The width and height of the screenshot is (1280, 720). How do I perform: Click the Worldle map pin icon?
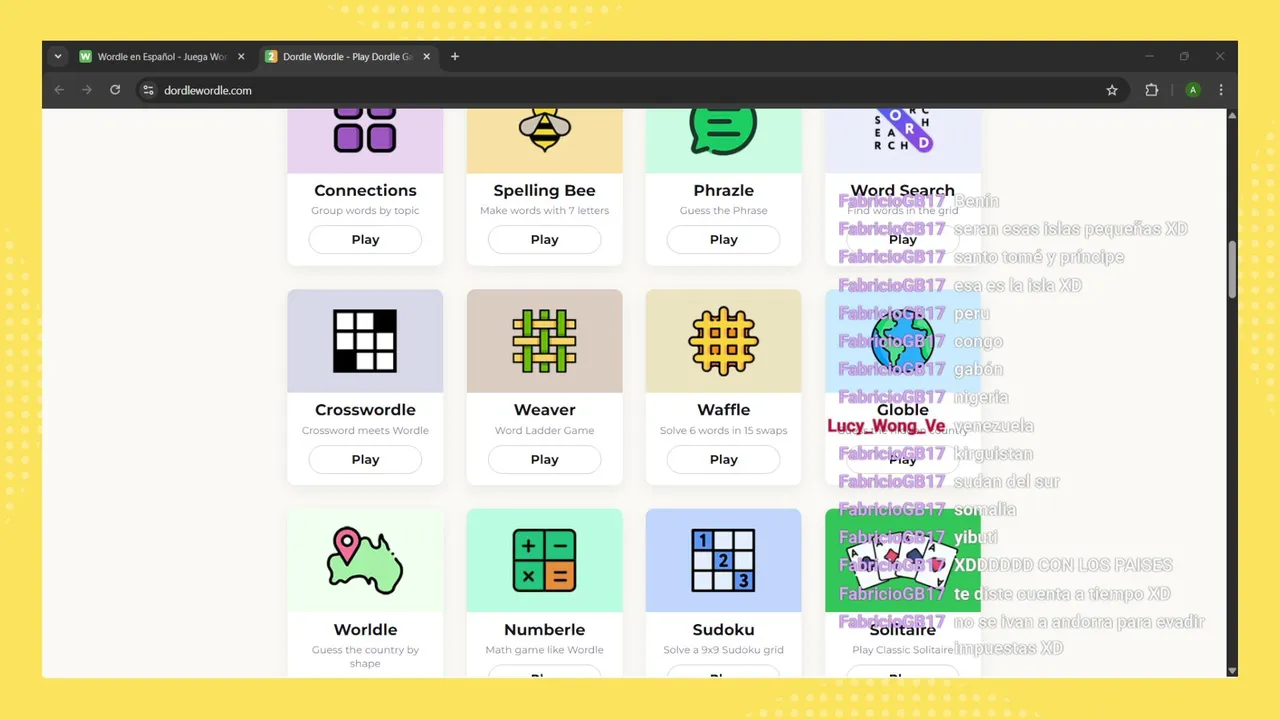365,561
